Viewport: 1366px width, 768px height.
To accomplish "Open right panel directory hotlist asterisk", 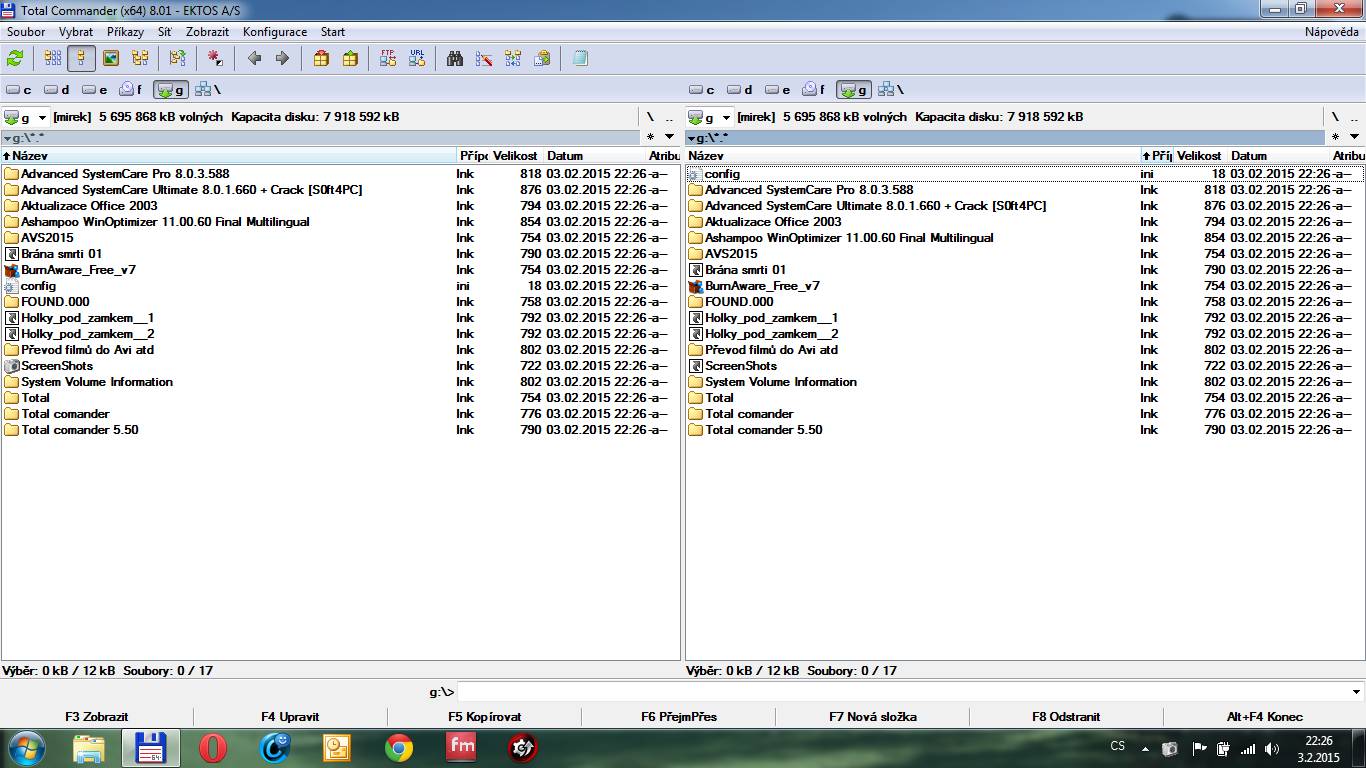I will pos(1334,137).
